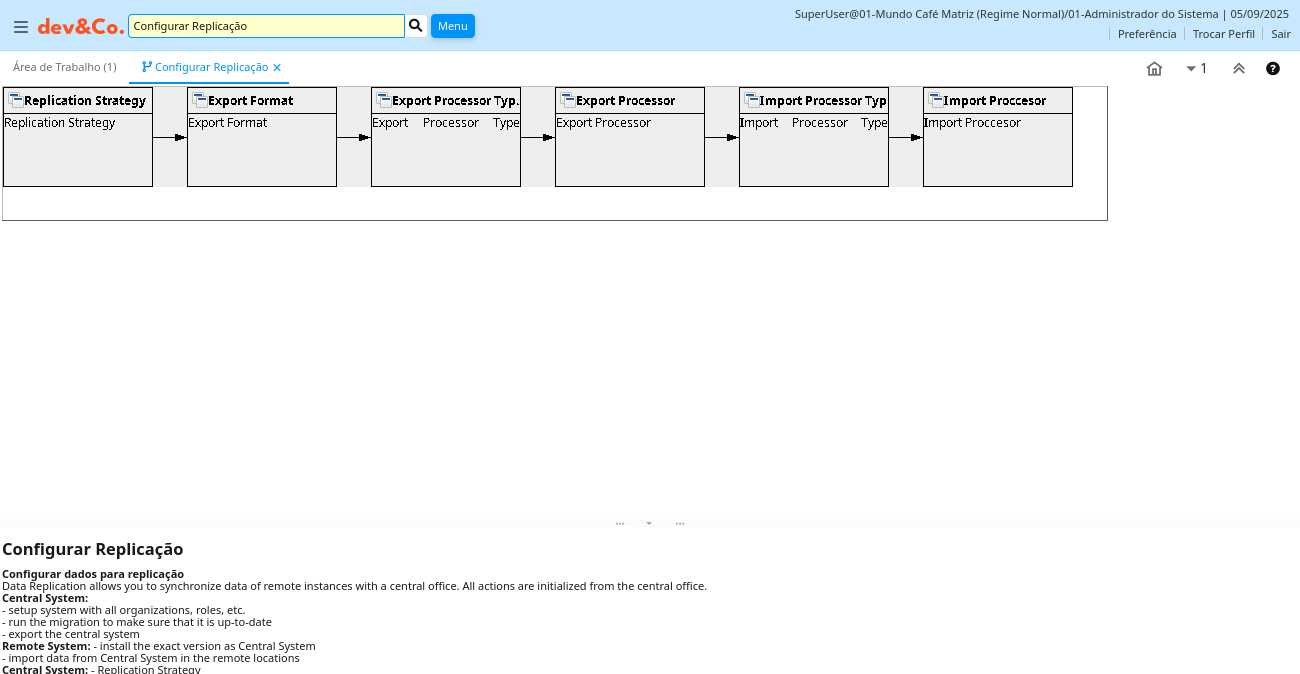Collapse the help panel using center arrow

(649, 523)
